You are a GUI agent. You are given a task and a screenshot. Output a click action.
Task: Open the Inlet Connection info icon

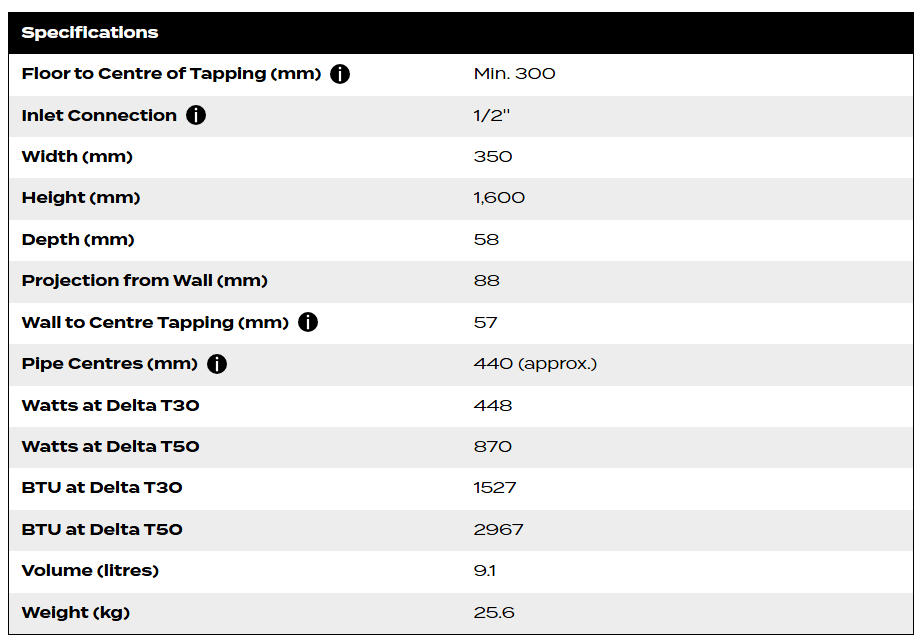tap(196, 115)
